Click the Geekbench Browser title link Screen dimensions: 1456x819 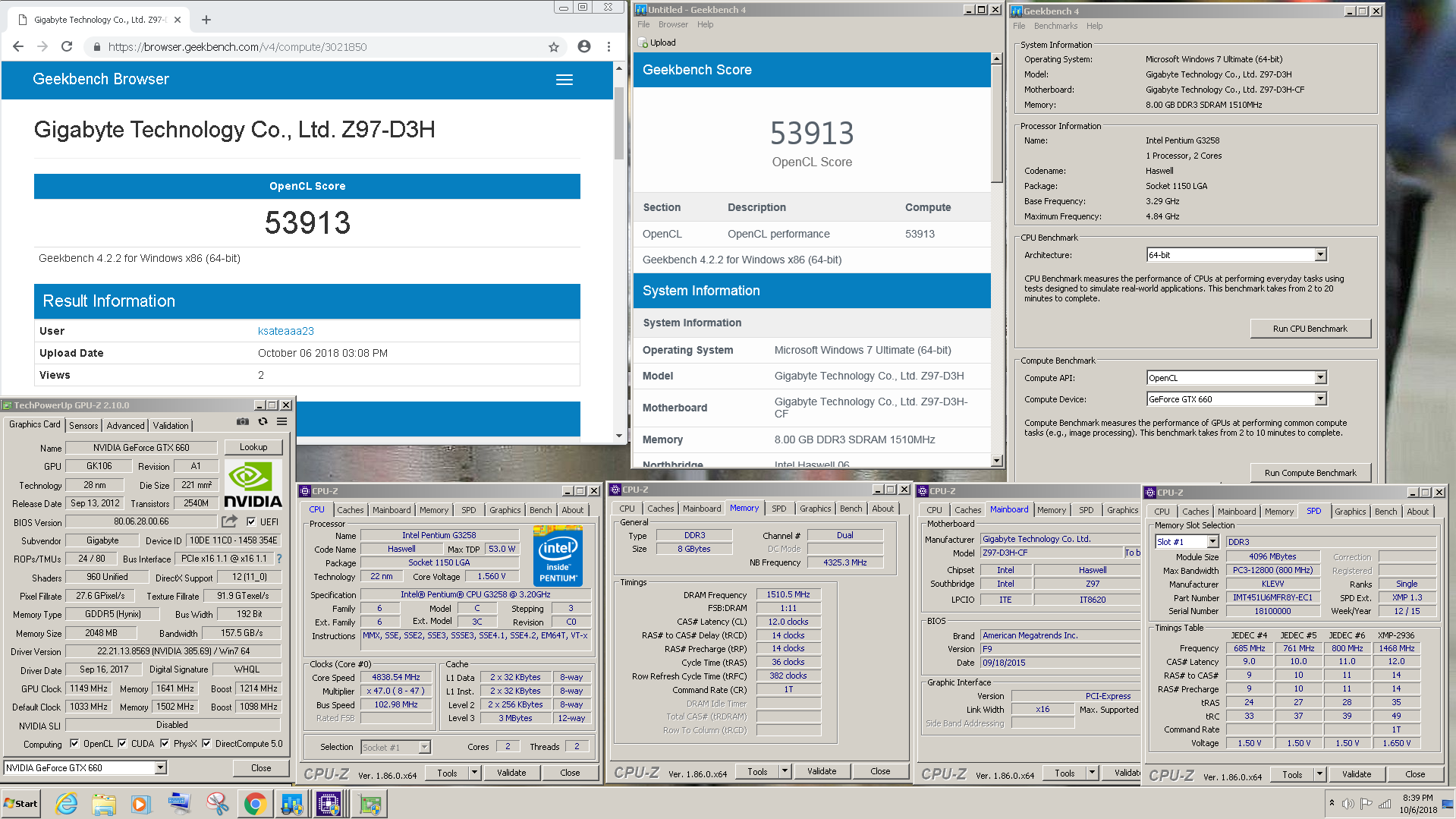click(101, 79)
